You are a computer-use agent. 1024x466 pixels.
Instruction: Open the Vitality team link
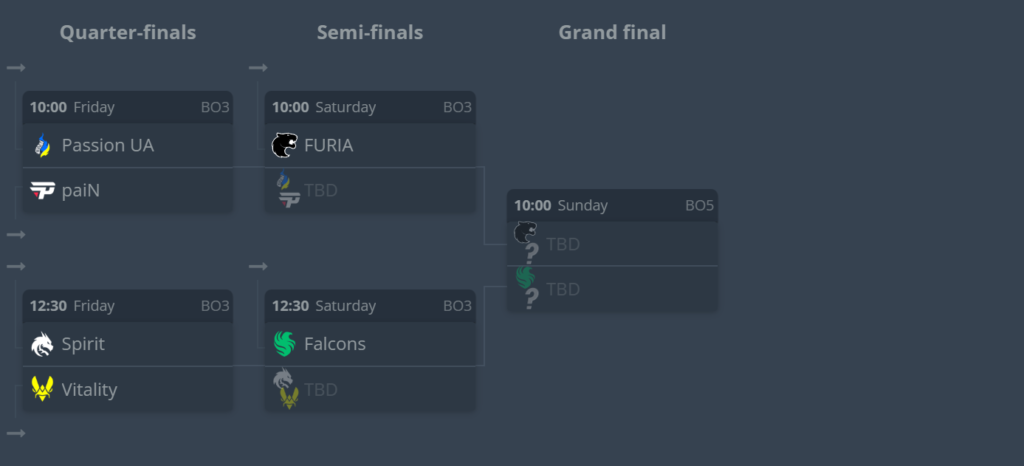coord(89,389)
